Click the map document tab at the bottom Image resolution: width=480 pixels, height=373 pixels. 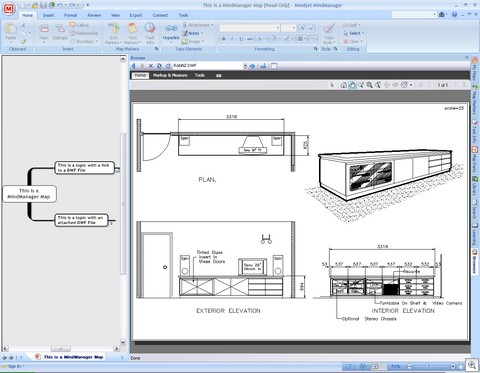(69, 357)
